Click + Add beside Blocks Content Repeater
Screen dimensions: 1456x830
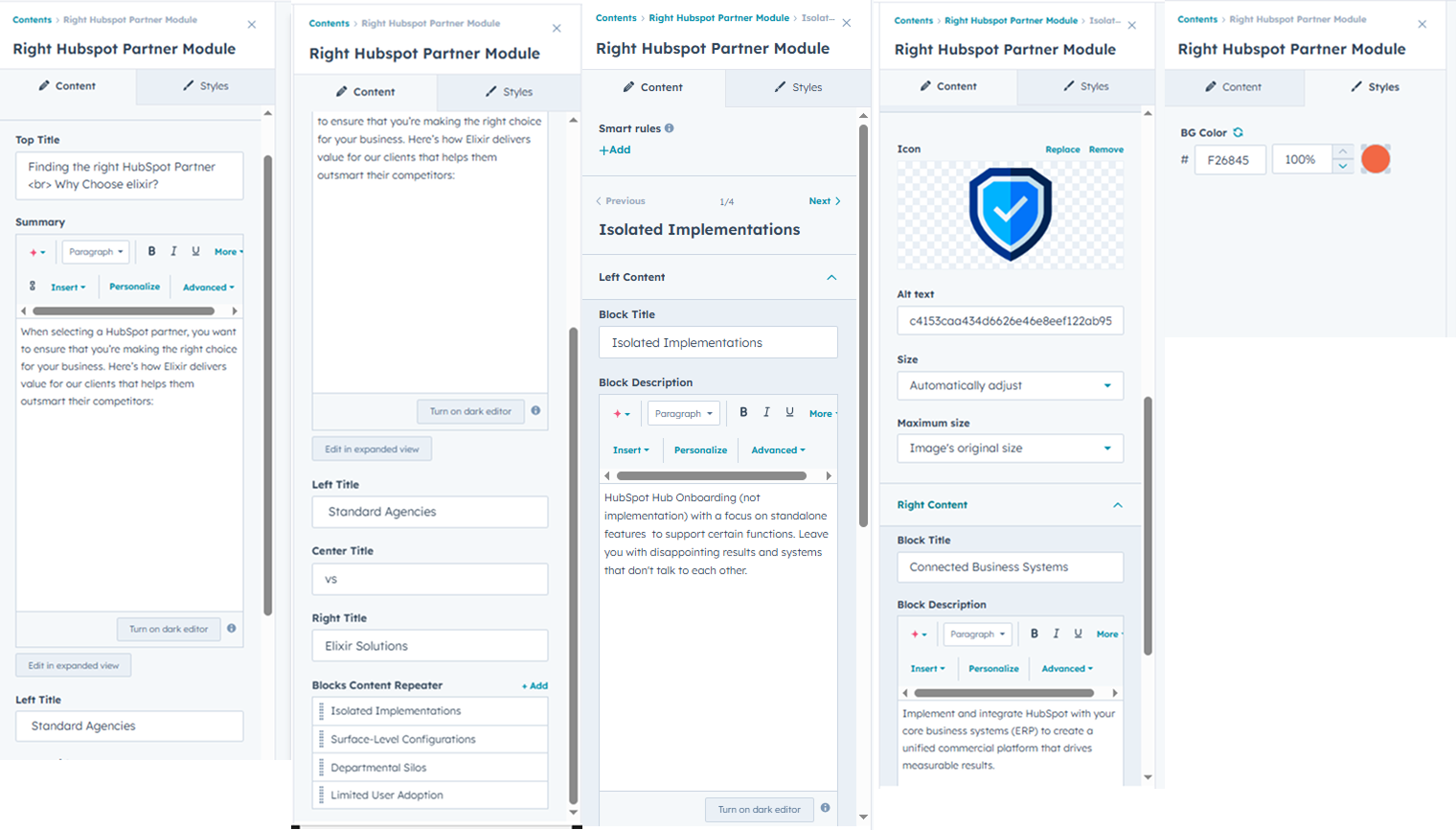pyautogui.click(x=535, y=685)
